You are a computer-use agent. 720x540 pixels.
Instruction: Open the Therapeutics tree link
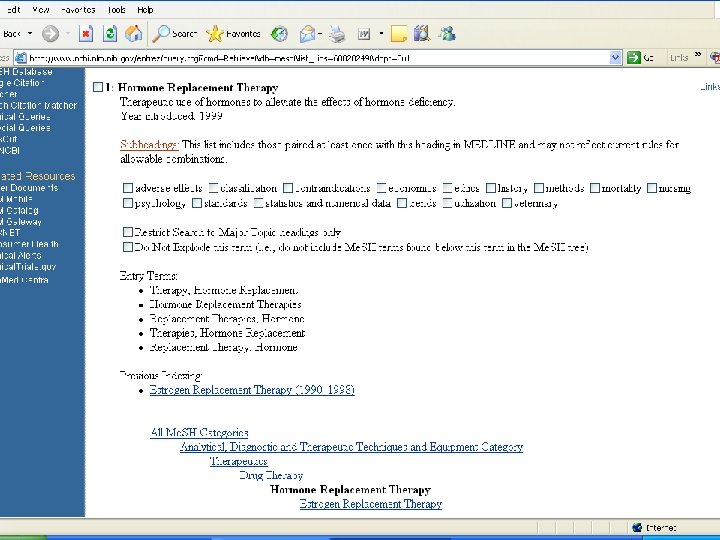pos(239,461)
